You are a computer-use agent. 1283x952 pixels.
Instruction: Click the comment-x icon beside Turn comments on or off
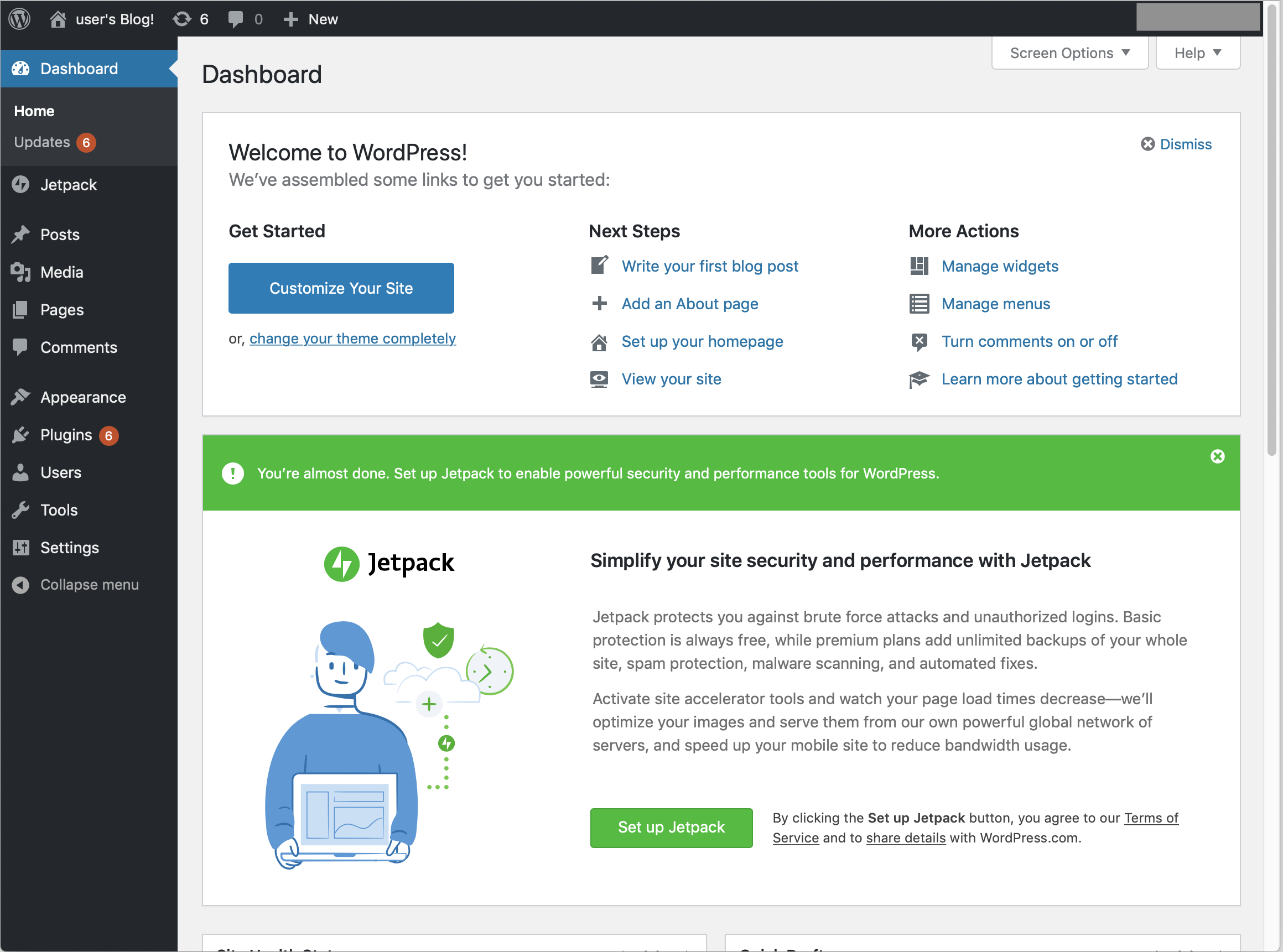click(x=920, y=342)
